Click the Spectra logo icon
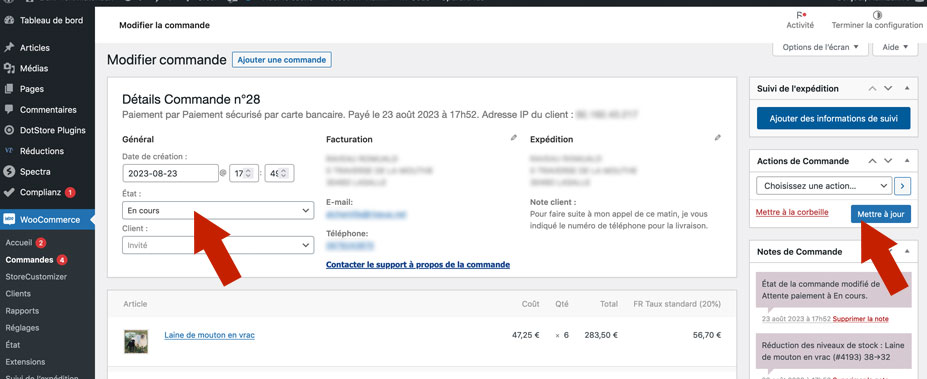 coord(9,172)
